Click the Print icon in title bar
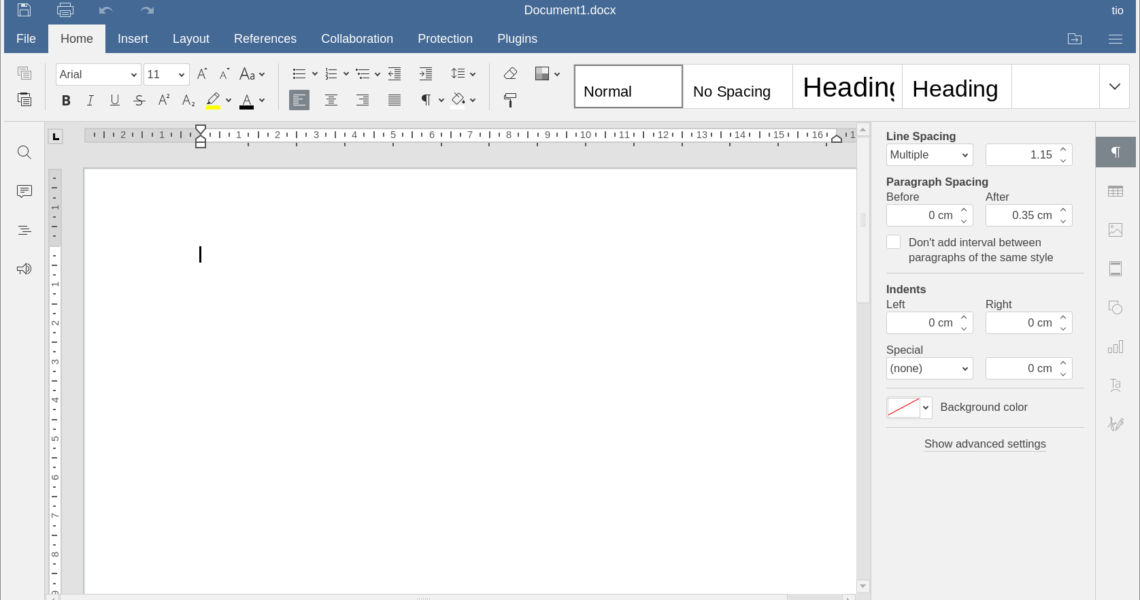1140x600 pixels. 65,11
